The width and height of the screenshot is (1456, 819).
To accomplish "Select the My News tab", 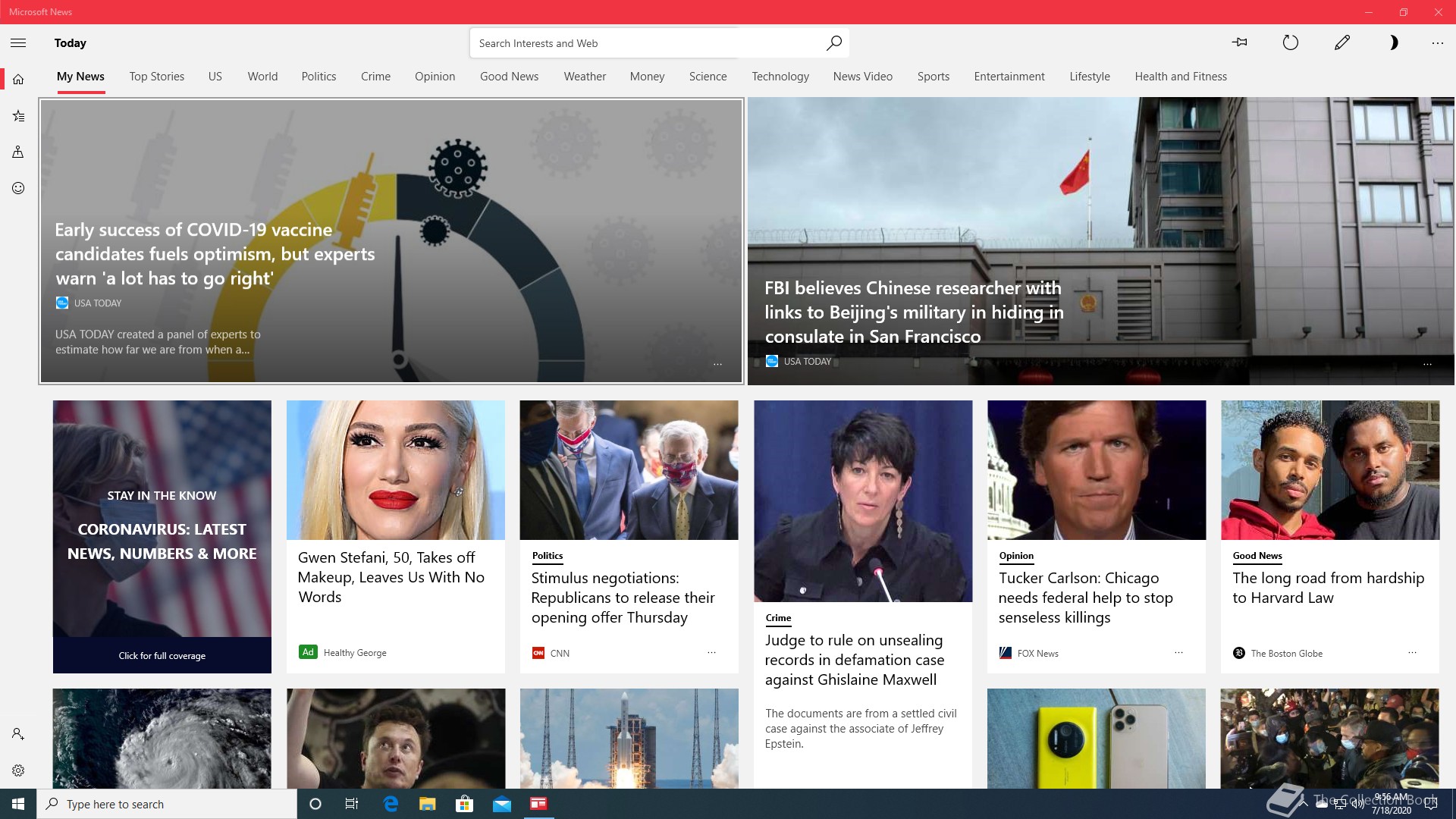I will 80,77.
